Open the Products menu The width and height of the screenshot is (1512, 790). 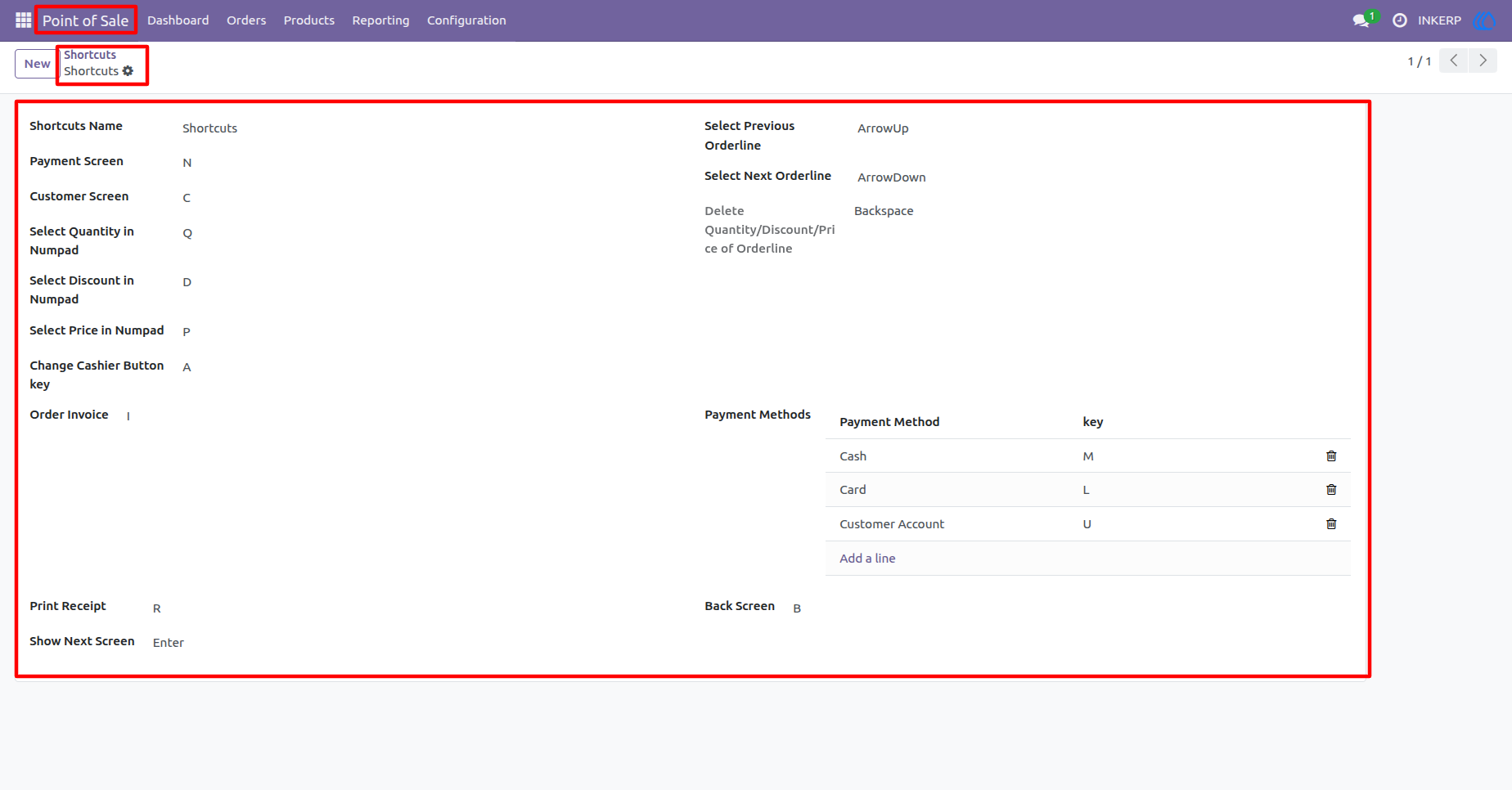[x=309, y=20]
